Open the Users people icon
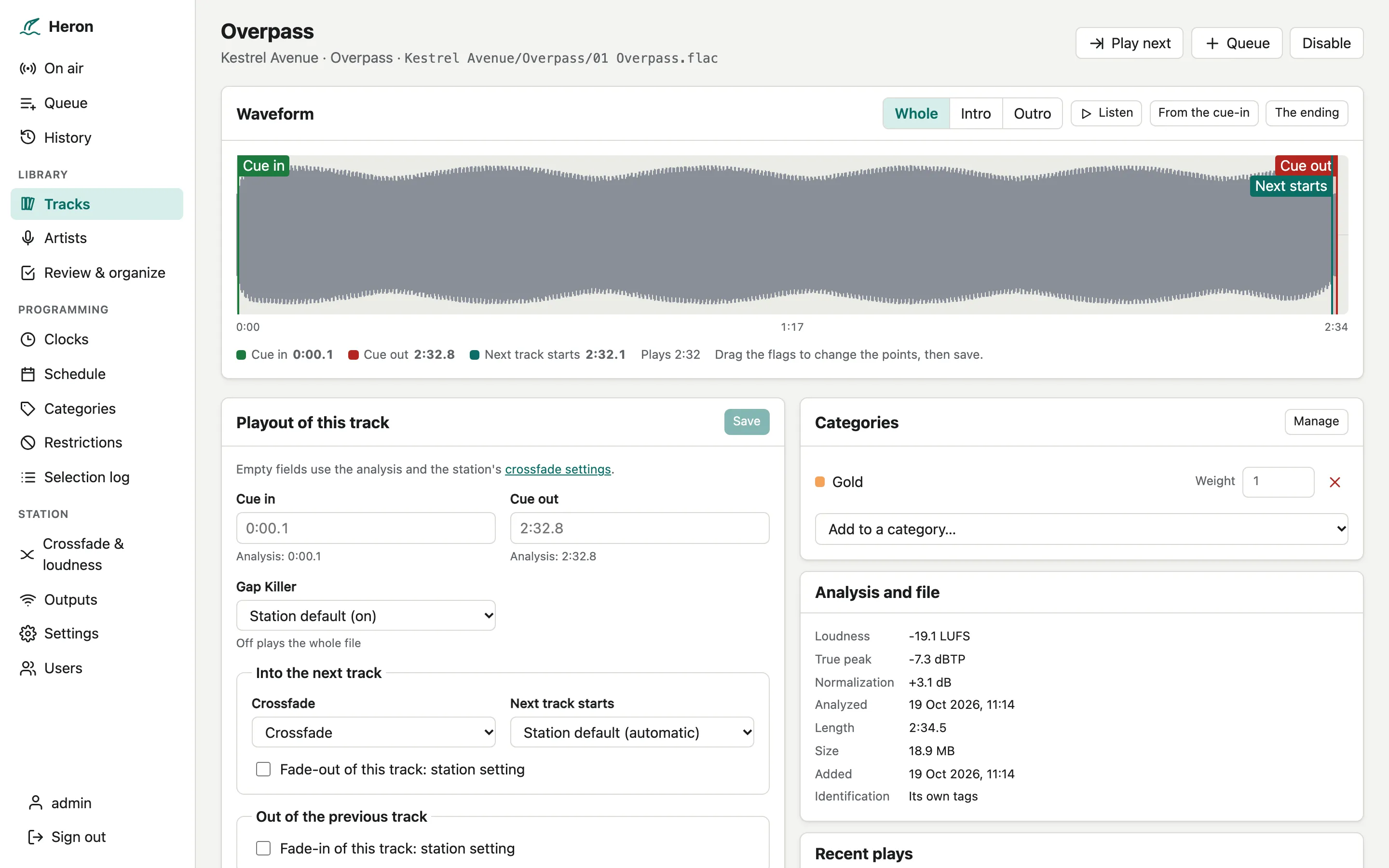Viewport: 1389px width, 868px height. pos(27,668)
